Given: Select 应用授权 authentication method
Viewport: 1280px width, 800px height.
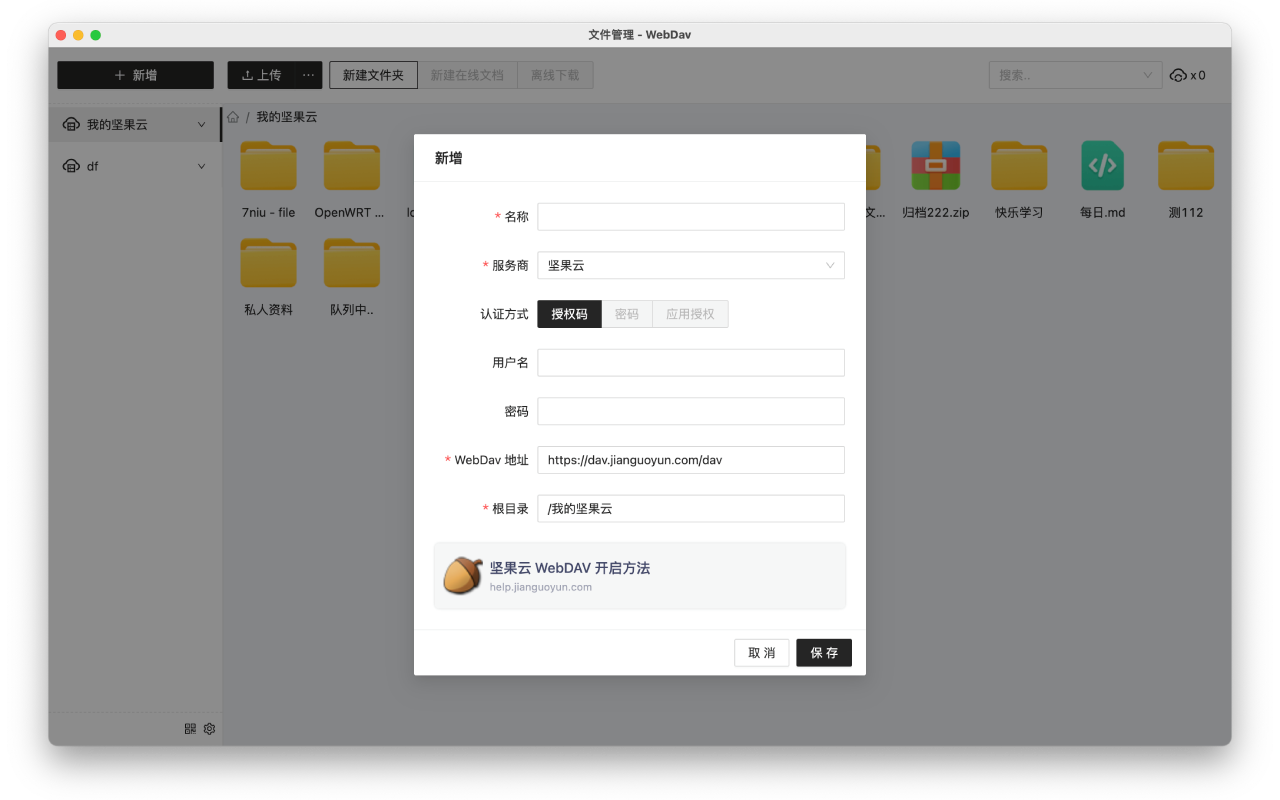Looking at the screenshot, I should 691,314.
